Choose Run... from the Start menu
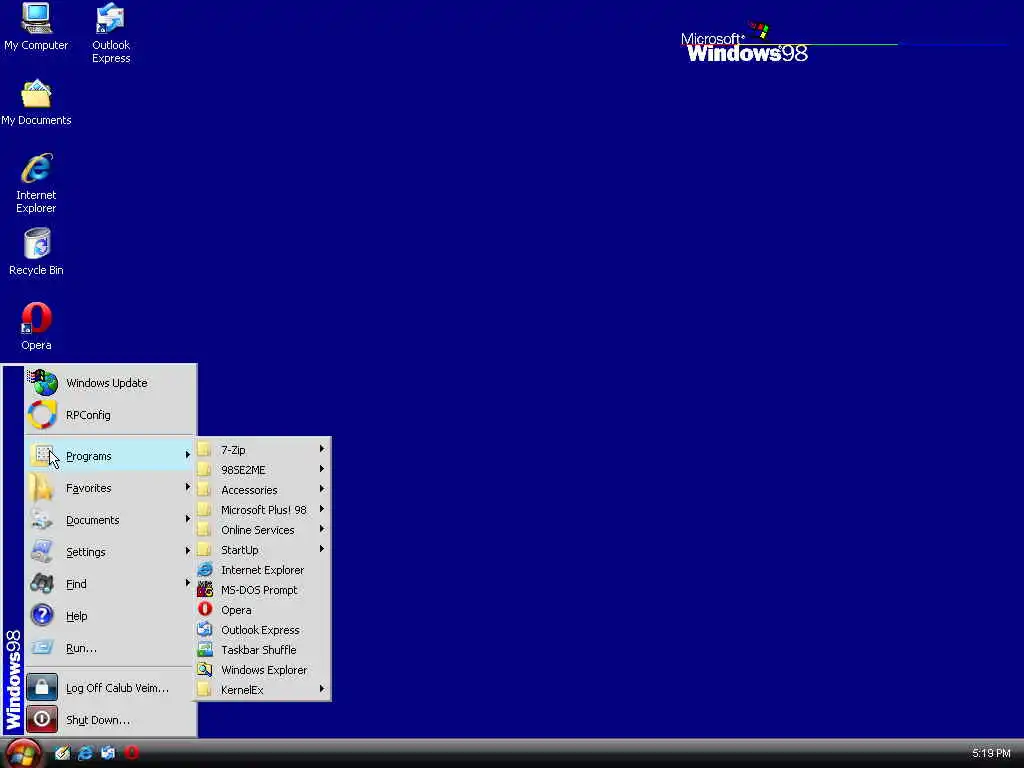Screen dimensions: 1024x768 (110, 647)
